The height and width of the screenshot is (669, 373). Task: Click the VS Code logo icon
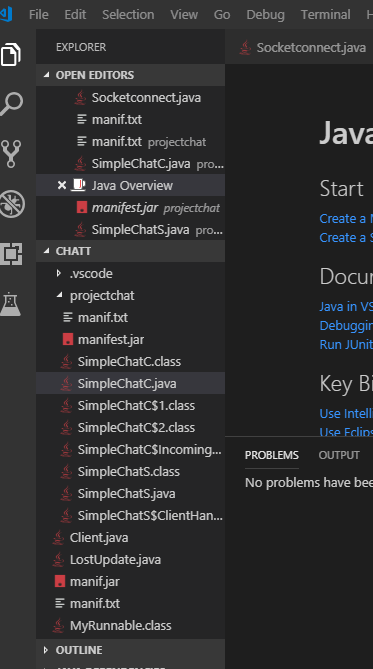pyautogui.click(x=6, y=14)
